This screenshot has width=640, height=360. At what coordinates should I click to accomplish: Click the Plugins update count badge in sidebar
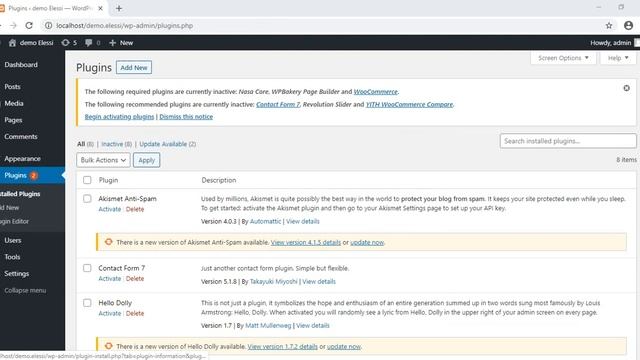pyautogui.click(x=33, y=176)
